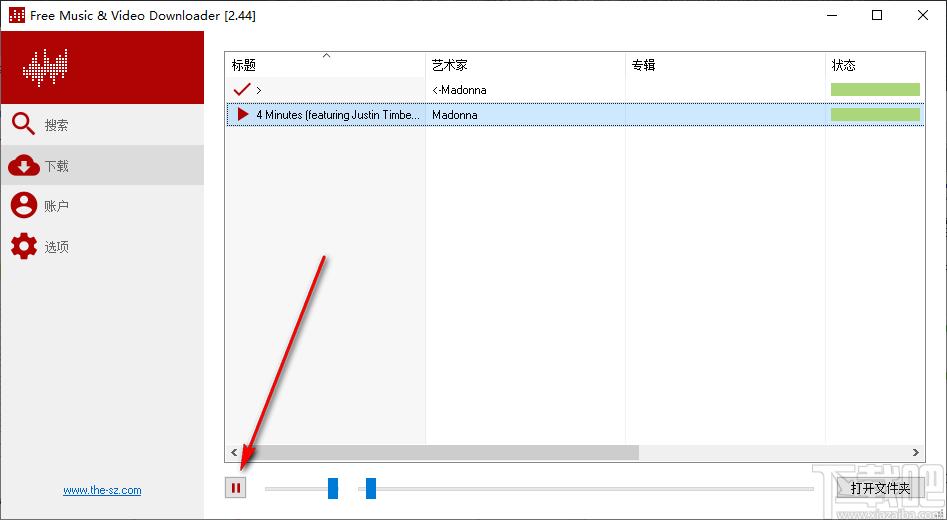Click the app icon in title bar

click(17, 15)
